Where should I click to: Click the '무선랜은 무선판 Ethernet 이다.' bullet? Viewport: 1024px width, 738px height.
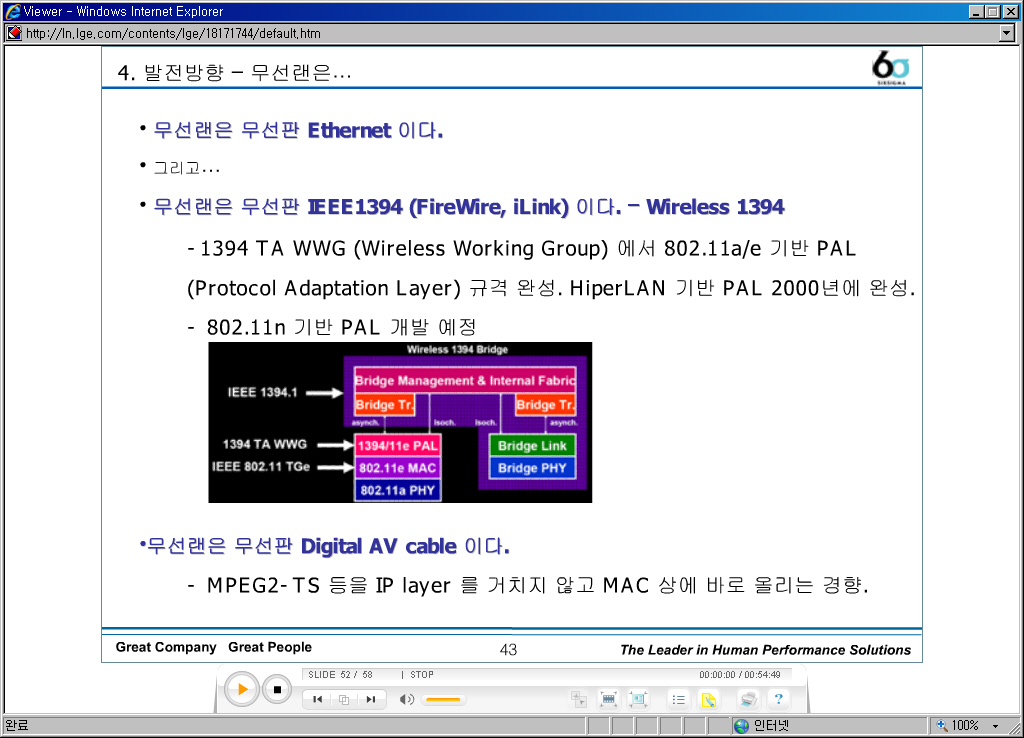coord(298,130)
